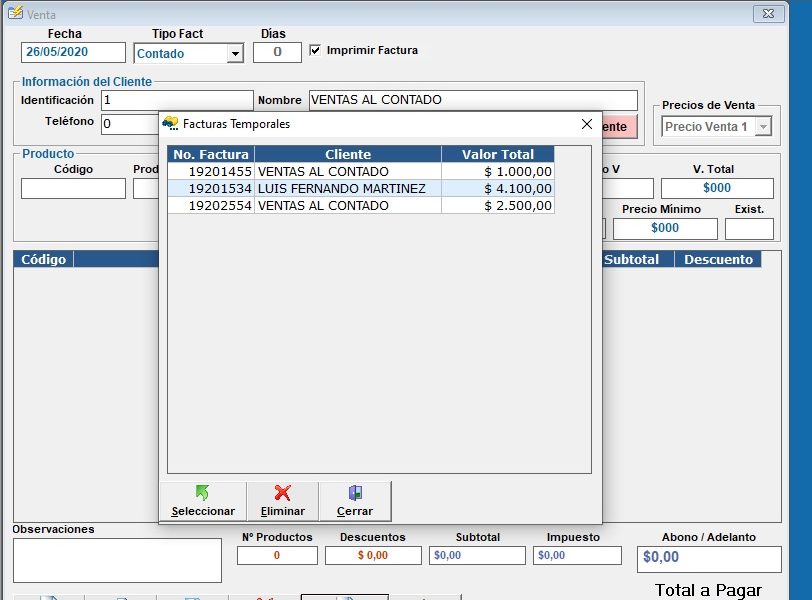812x600 pixels.
Task: Focus the Observaciones text box
Action: (117, 560)
